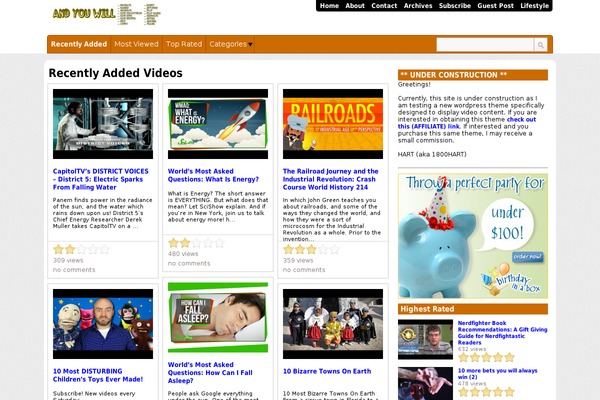Open 10 Bizarre Towns On Earth link
This screenshot has height=400, width=600.
click(327, 371)
